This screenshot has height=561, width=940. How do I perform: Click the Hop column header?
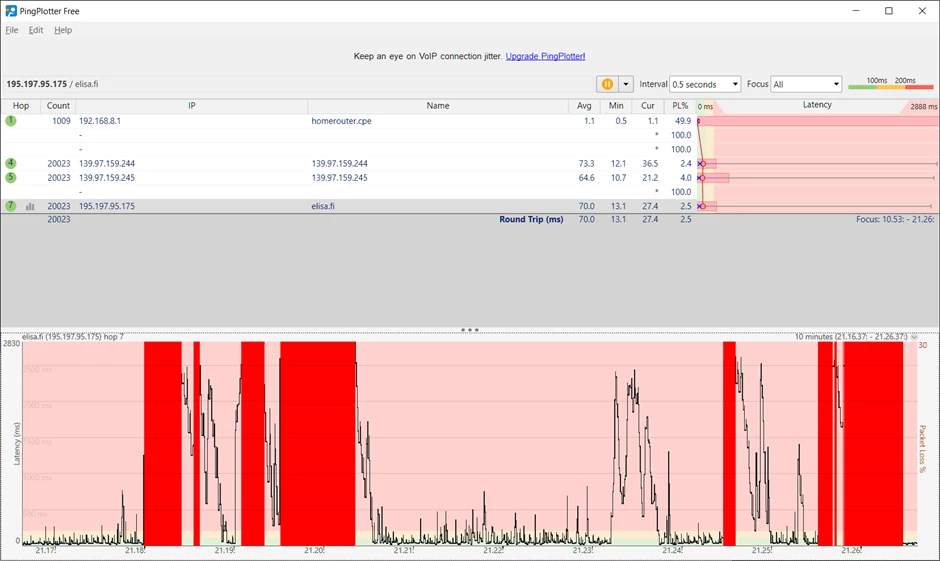tap(21, 105)
